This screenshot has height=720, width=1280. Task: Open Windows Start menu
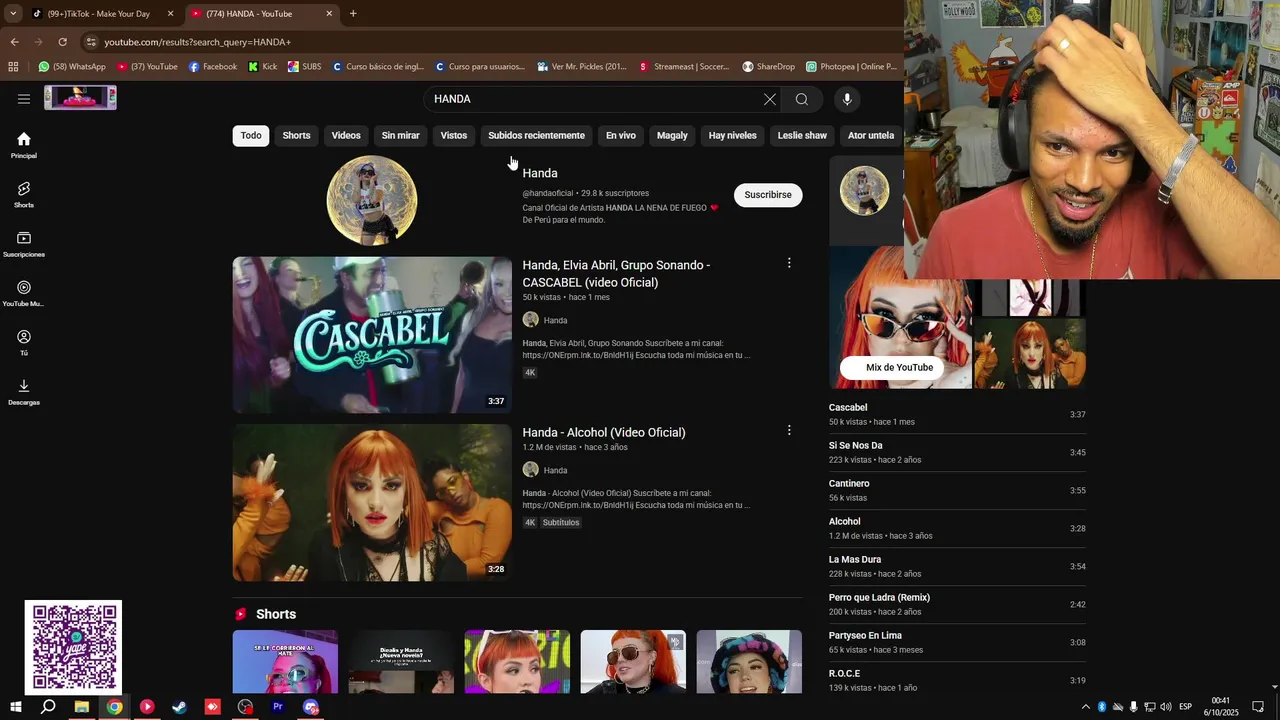[16, 707]
